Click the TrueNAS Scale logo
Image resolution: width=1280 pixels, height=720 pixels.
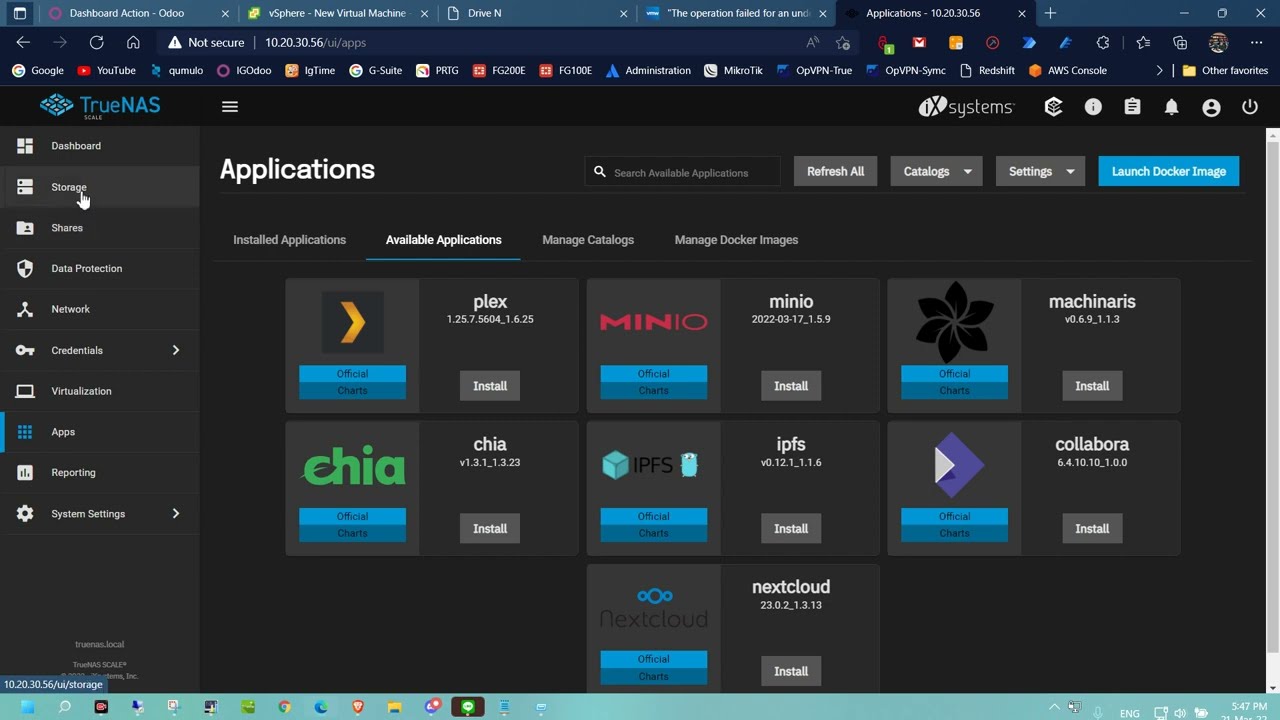coord(100,106)
